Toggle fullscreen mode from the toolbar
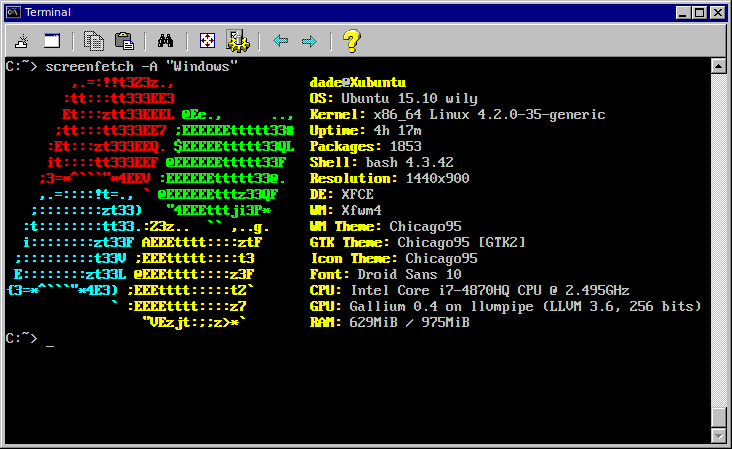The image size is (732, 449). click(x=207, y=41)
